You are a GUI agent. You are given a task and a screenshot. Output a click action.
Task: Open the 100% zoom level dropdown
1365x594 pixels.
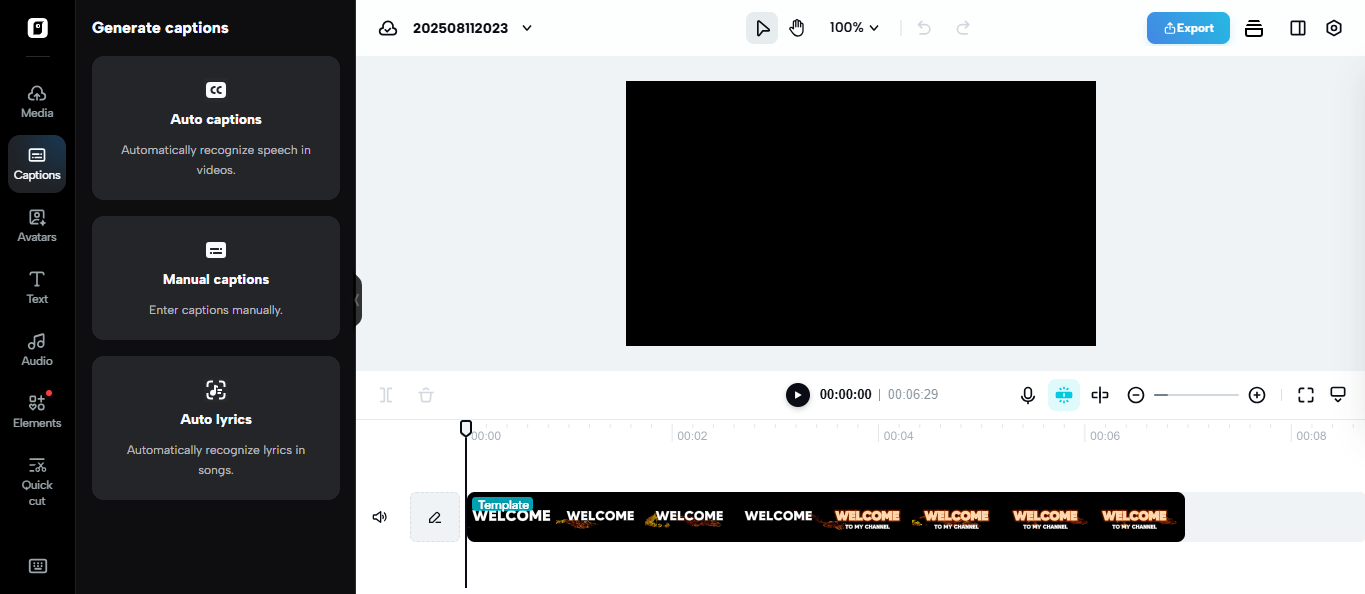854,28
